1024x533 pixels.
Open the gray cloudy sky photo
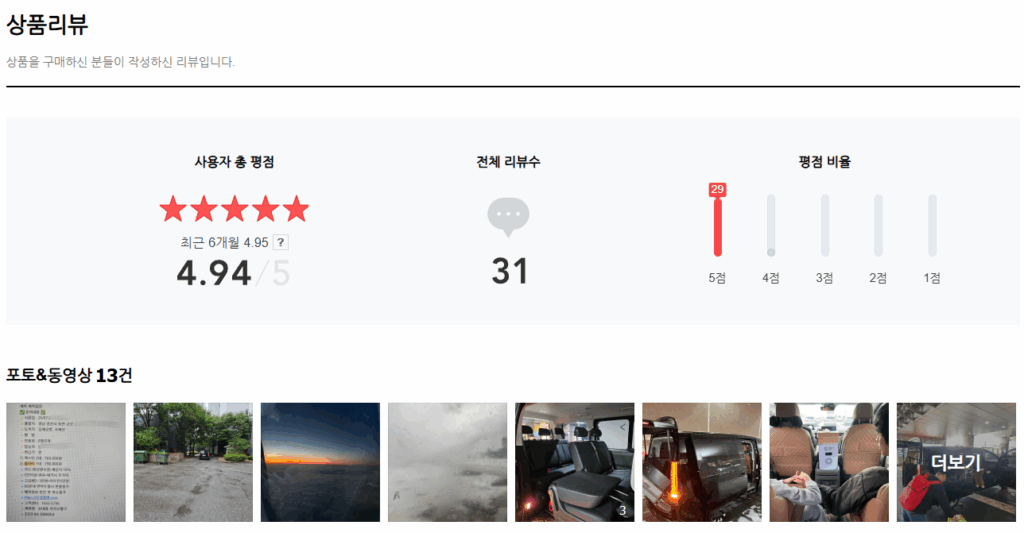click(x=447, y=462)
